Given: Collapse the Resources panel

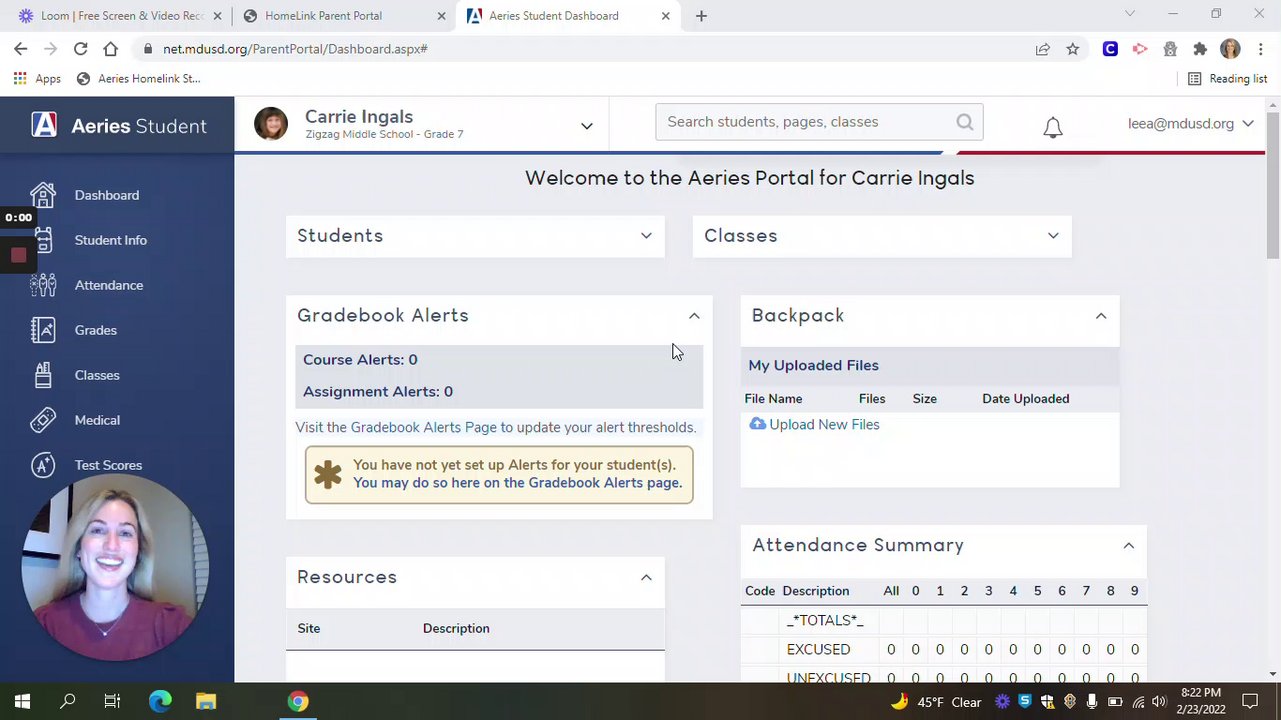Looking at the screenshot, I should [646, 577].
